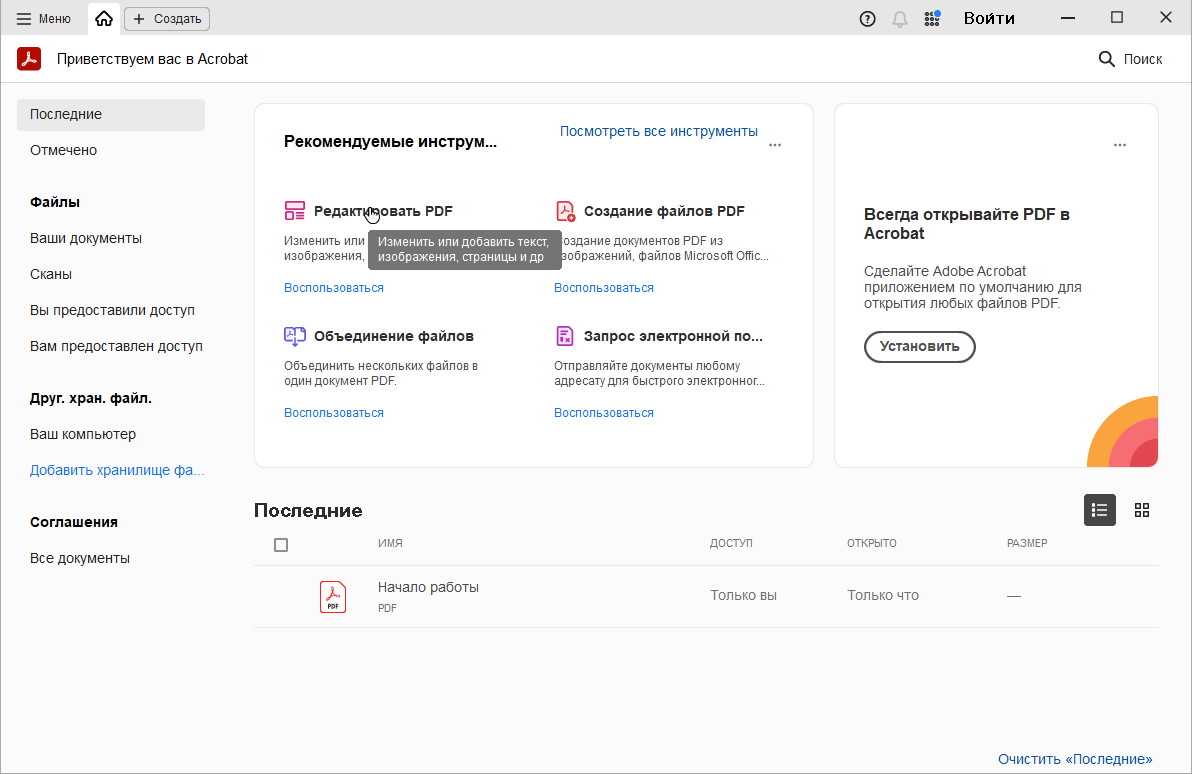Open Ваши документы in the sidebar
1192x774 pixels.
pyautogui.click(x=86, y=238)
